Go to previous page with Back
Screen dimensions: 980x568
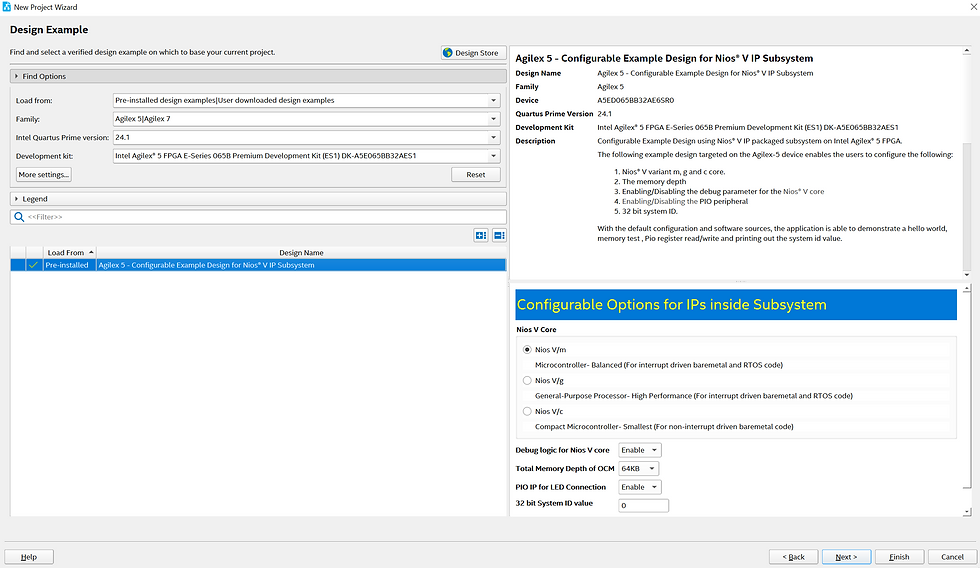tap(793, 557)
